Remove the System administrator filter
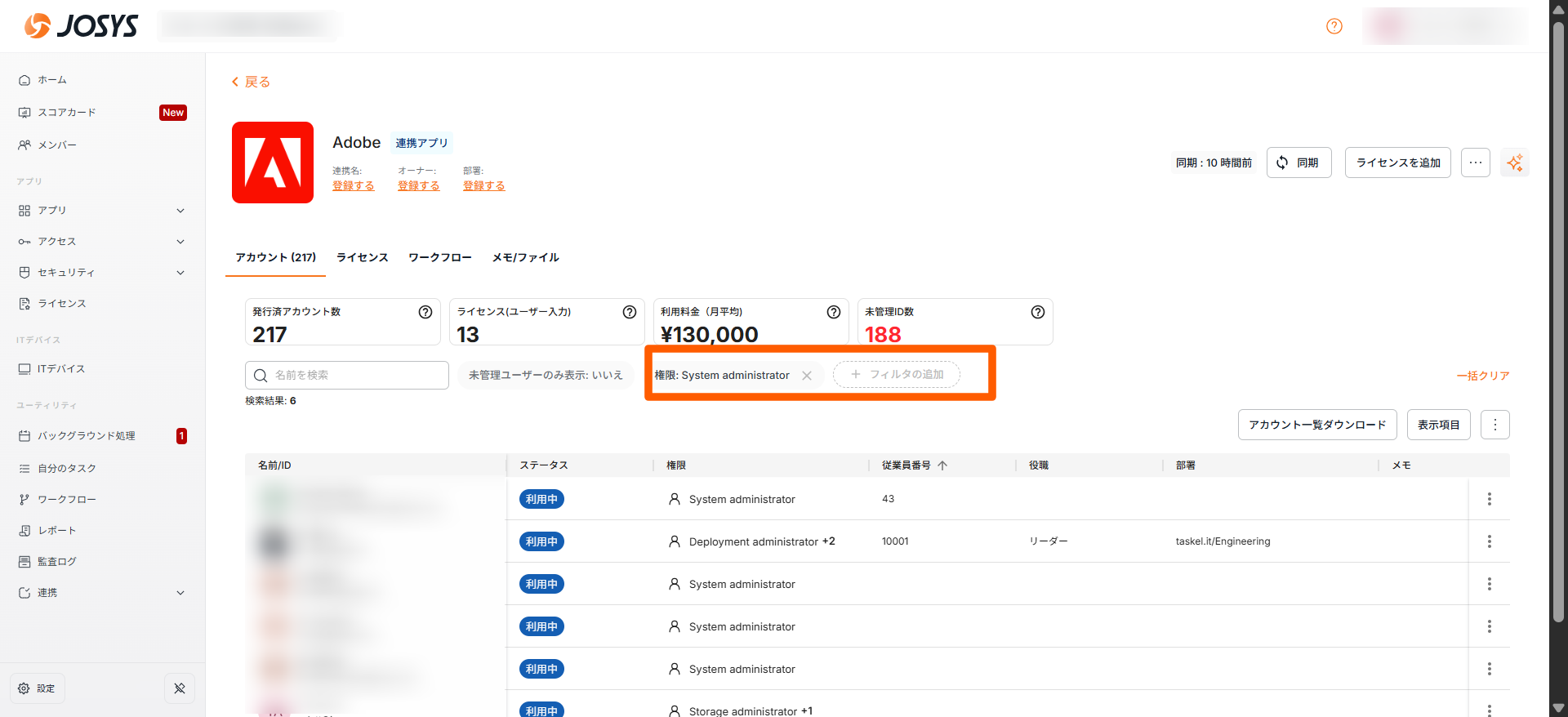 (x=807, y=376)
